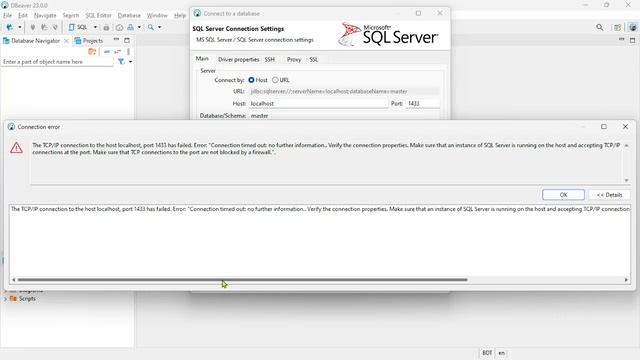This screenshot has width=640, height=360.
Task: Click the details pane scroll-left arrow
Action: point(13,280)
